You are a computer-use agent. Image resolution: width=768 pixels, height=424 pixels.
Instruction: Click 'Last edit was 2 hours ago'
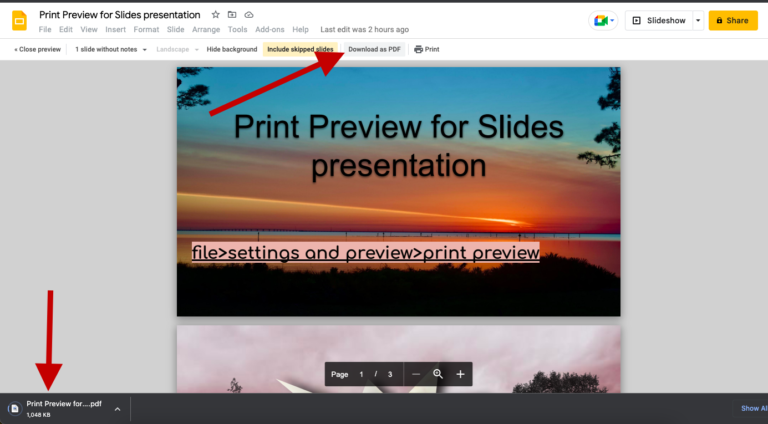(x=364, y=29)
